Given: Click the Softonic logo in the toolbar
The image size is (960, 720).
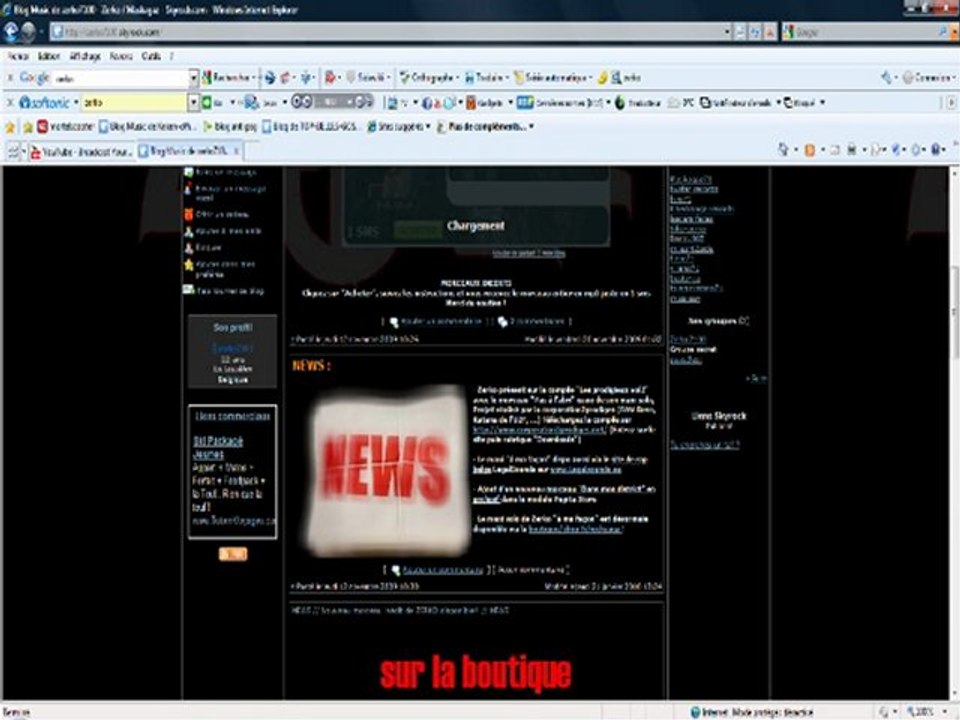Looking at the screenshot, I should pos(44,102).
